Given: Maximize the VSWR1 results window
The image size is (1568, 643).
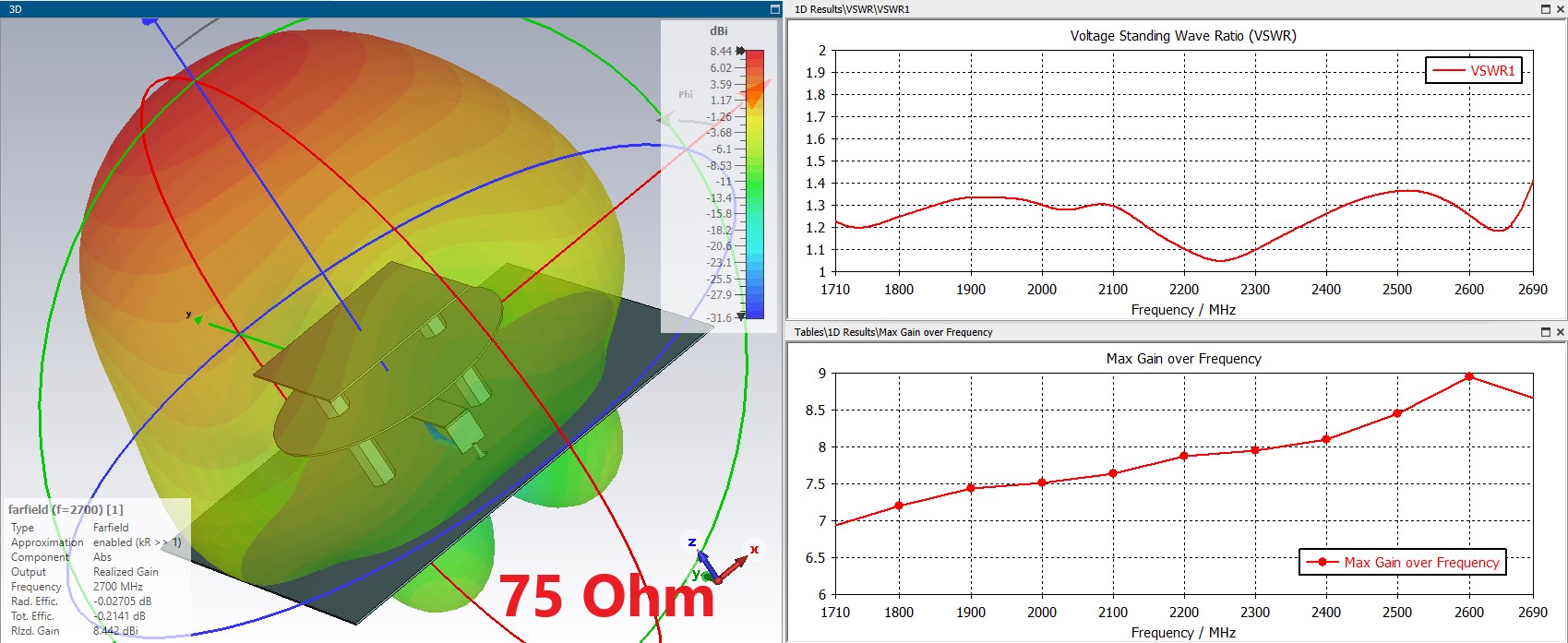Looking at the screenshot, I should click(x=1546, y=8).
